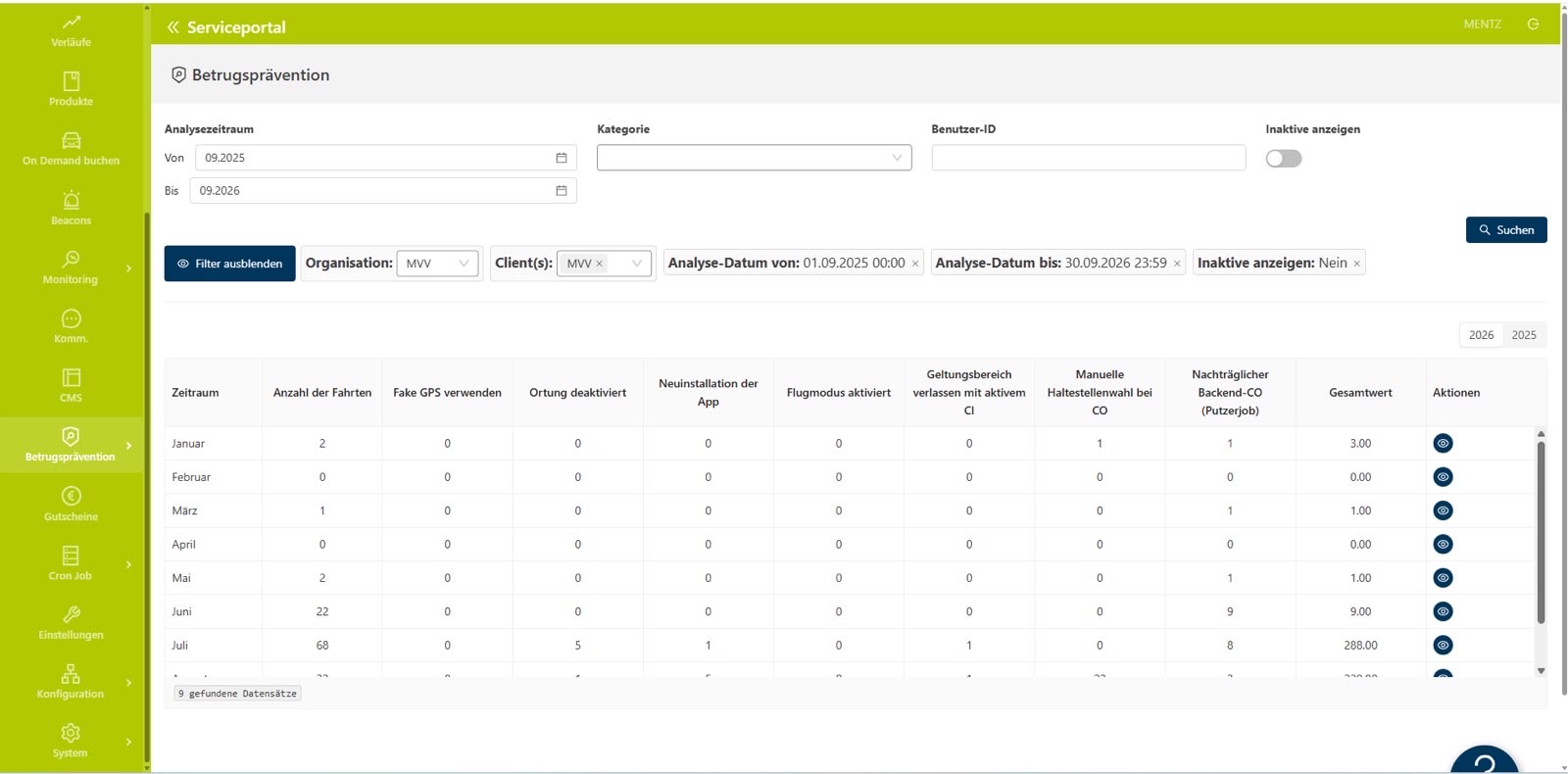Open the Client(s) dropdown arrow
This screenshot has height=774, width=1568.
point(637,264)
